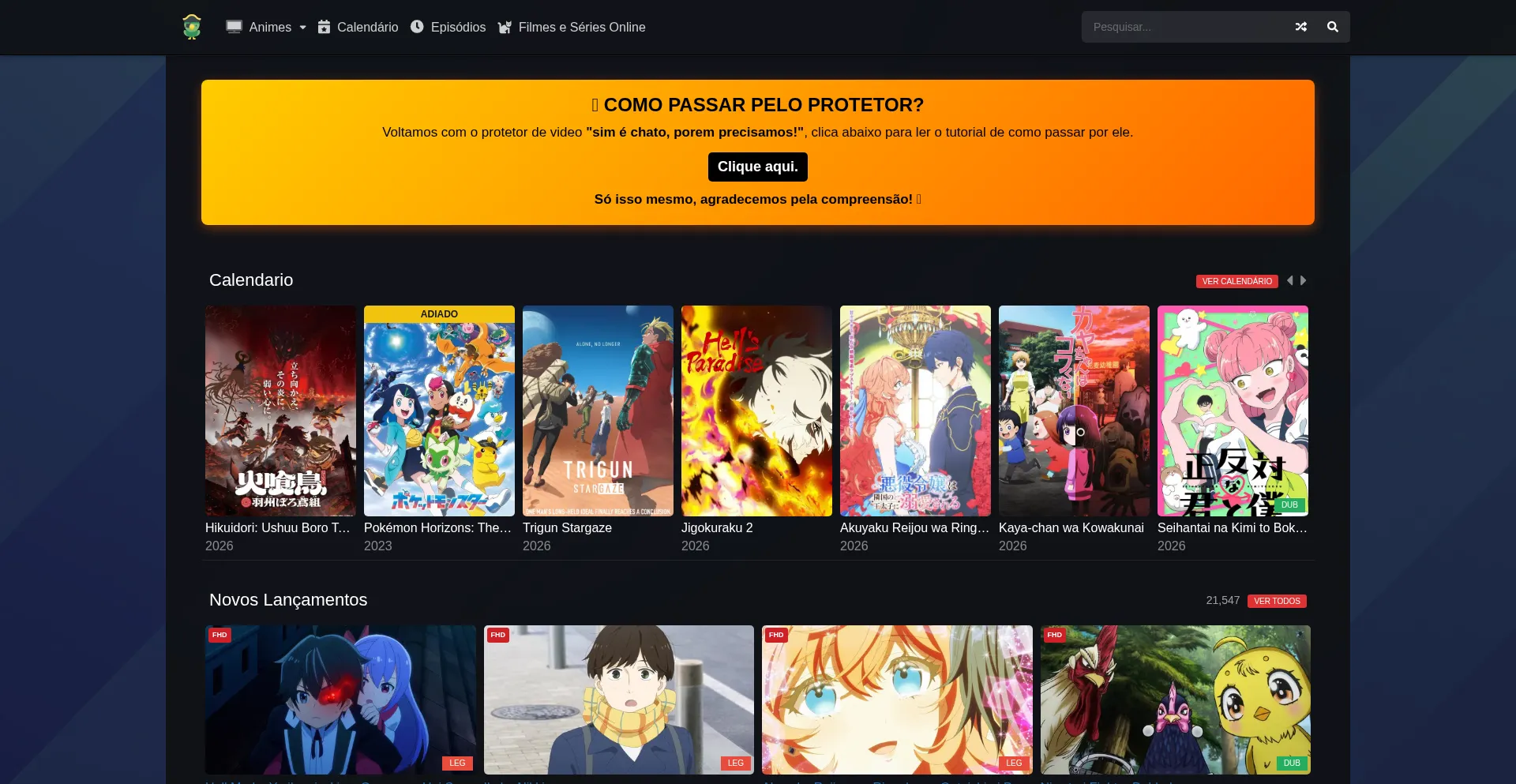Image resolution: width=1516 pixels, height=784 pixels.
Task: Click the Pokémon Horizons title link
Action: point(438,527)
